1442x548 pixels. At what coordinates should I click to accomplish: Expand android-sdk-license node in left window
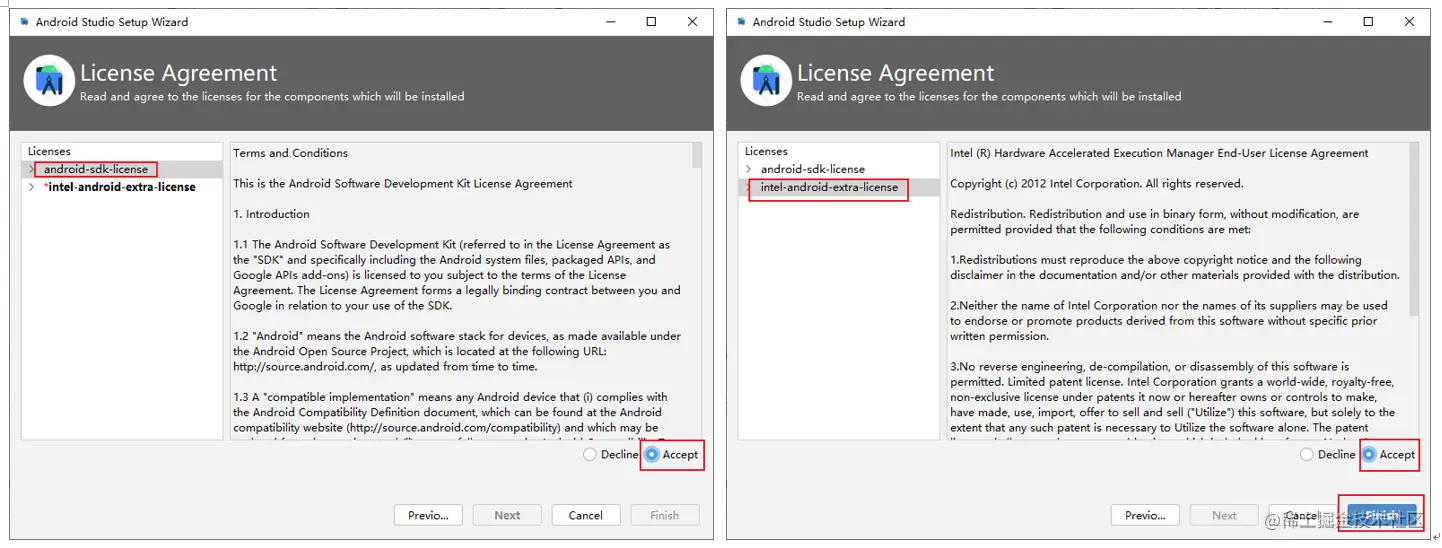coord(32,169)
